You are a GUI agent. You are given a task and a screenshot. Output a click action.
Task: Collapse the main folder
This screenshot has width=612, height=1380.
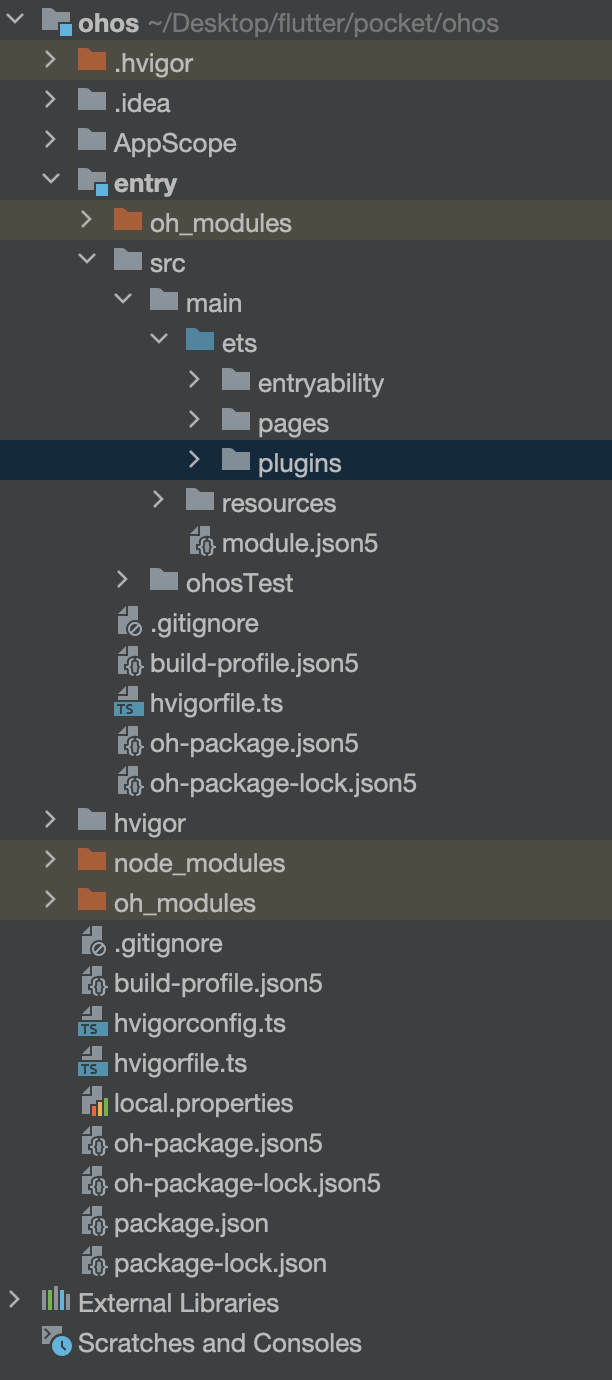pyautogui.click(x=123, y=302)
